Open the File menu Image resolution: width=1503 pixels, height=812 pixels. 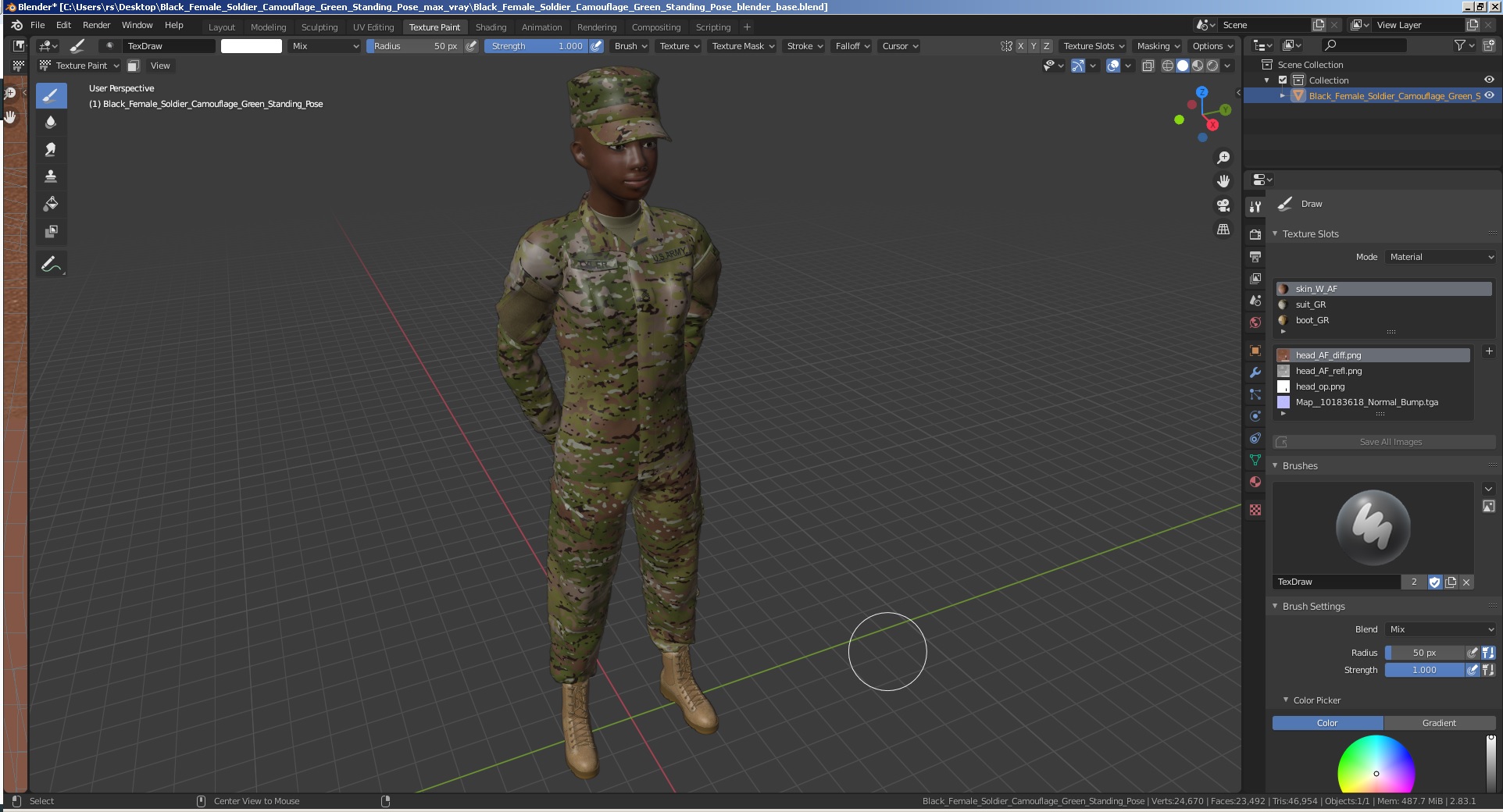(37, 25)
